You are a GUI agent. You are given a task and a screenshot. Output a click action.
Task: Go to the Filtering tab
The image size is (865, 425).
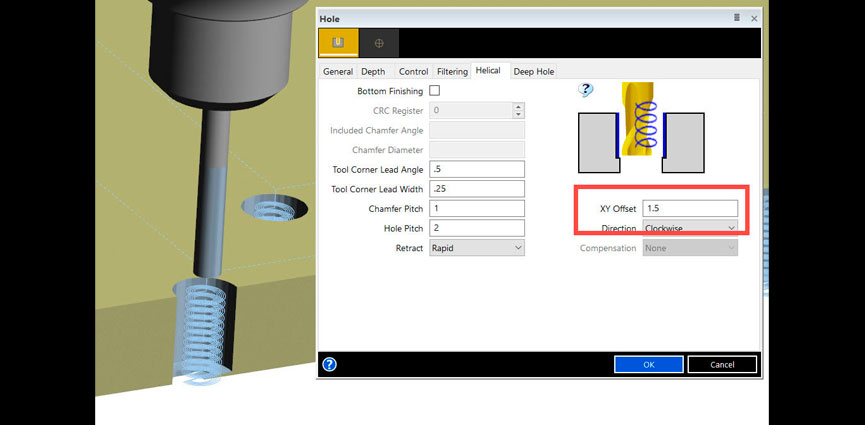tap(452, 72)
